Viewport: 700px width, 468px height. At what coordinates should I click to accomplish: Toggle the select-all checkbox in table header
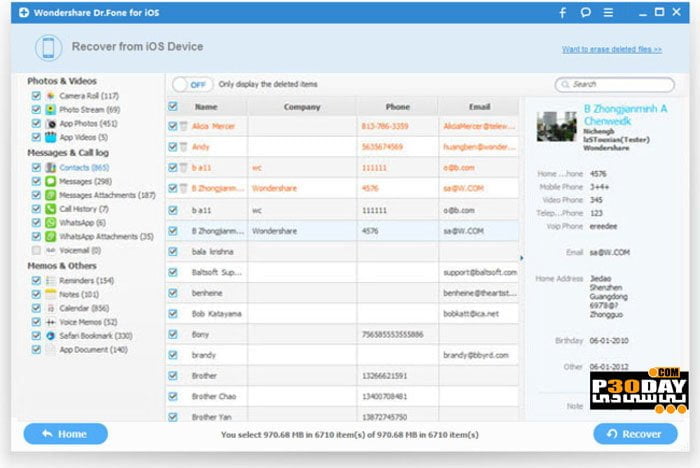(173, 106)
